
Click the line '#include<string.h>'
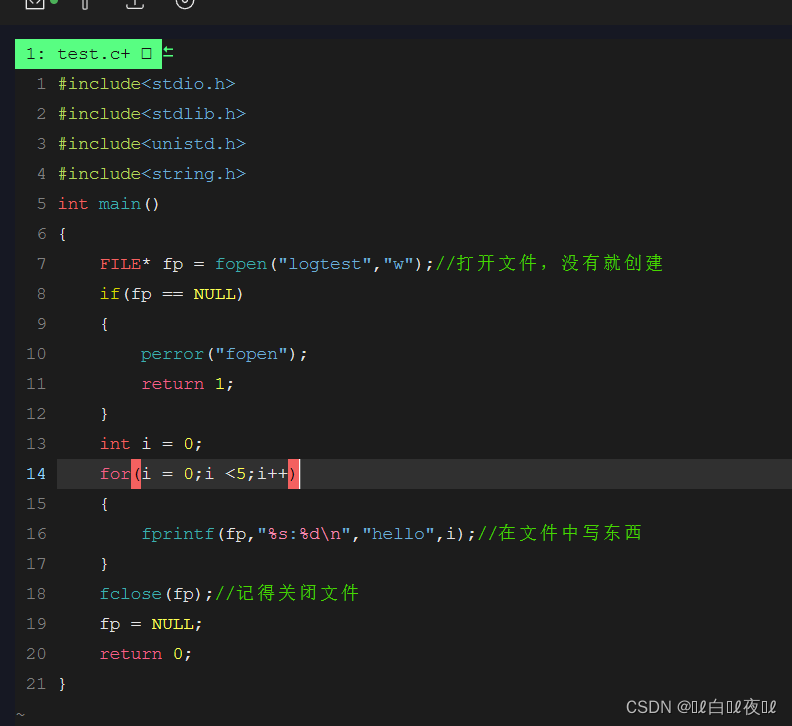[152, 174]
